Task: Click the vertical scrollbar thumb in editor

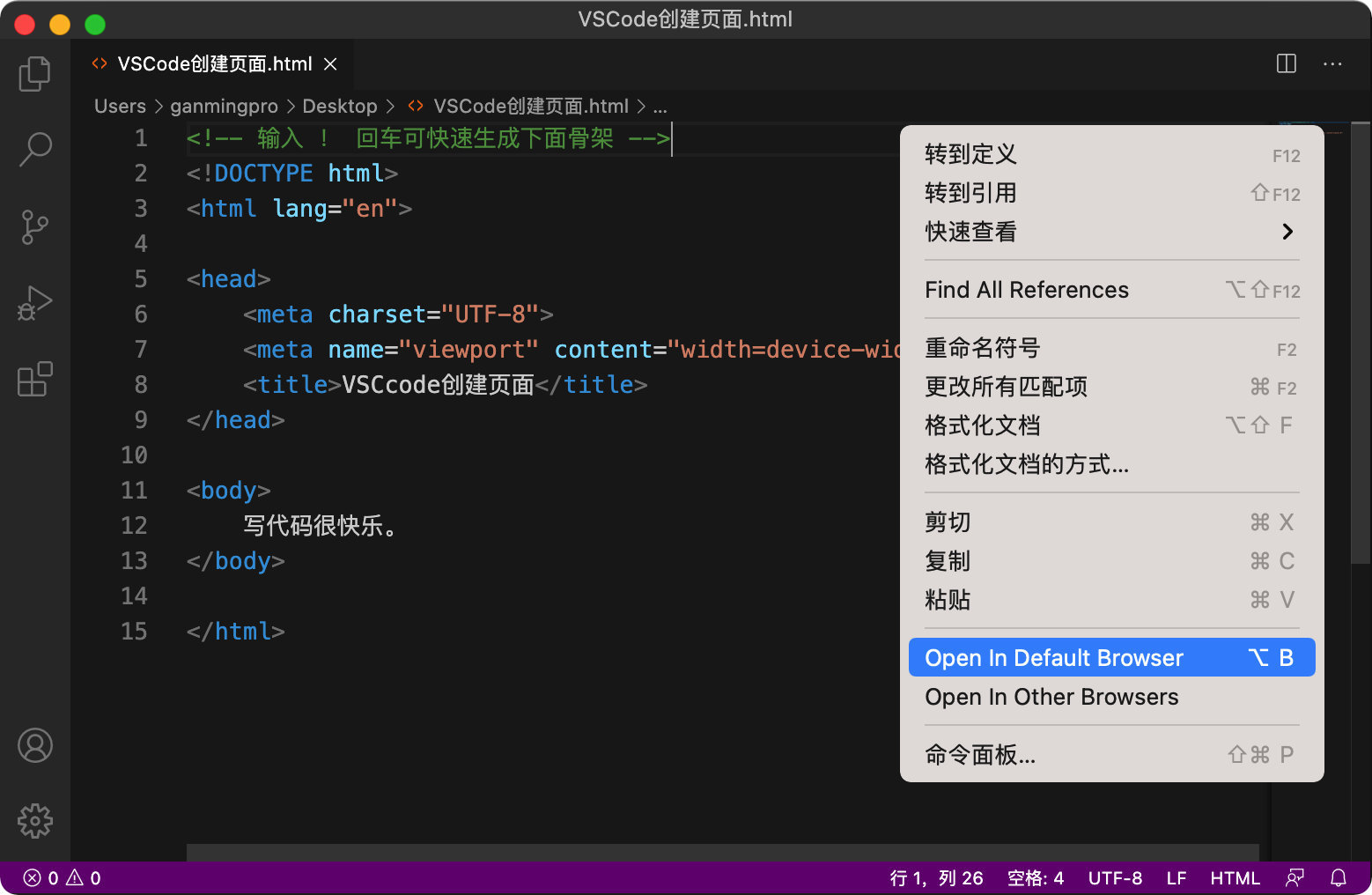Action: tap(1361, 342)
